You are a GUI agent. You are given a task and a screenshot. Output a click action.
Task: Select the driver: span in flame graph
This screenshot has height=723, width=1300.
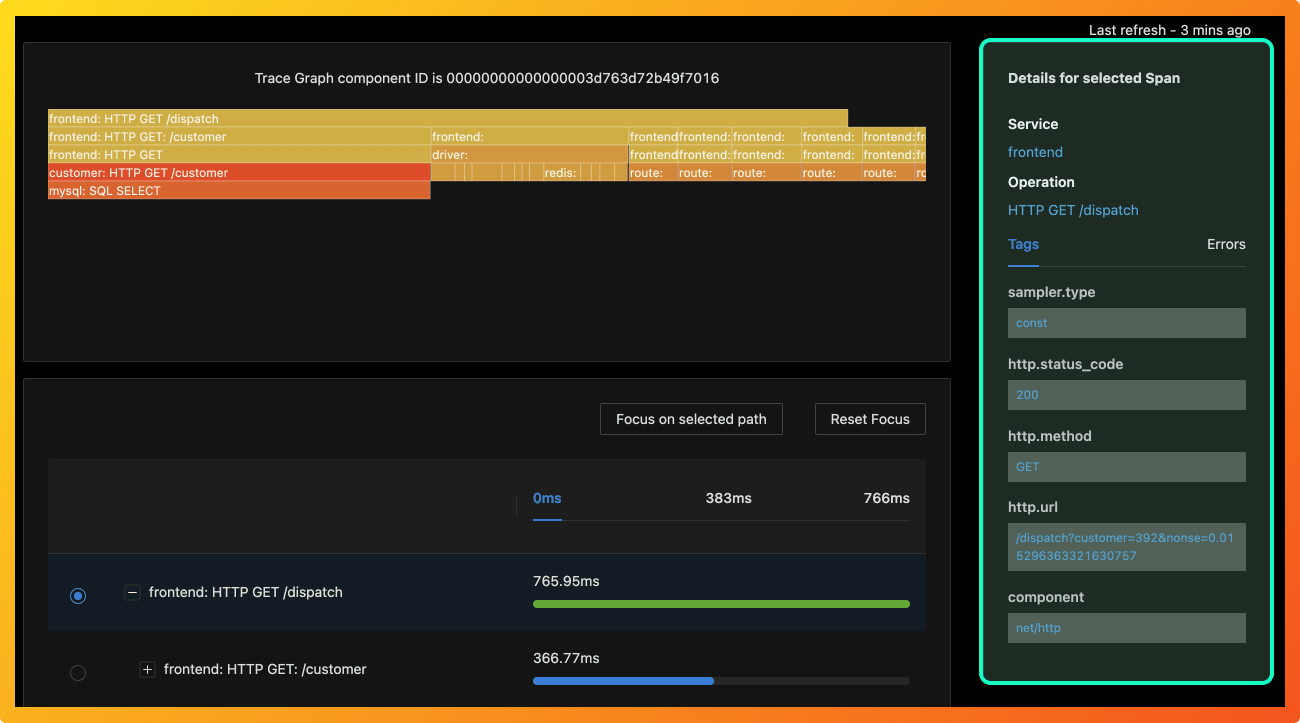[529, 154]
